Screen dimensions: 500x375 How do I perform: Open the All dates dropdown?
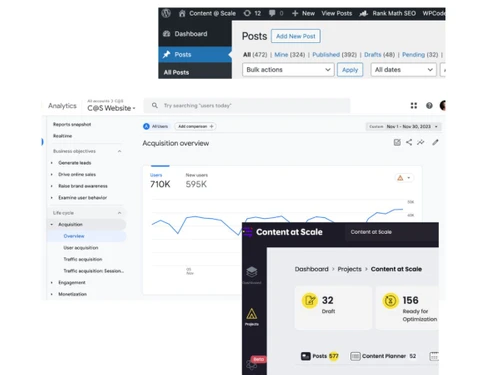pyautogui.click(x=404, y=70)
